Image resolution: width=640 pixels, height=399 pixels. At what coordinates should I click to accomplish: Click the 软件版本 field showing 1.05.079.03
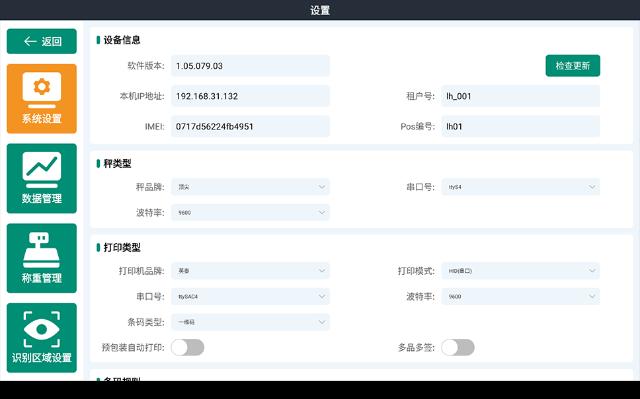pyautogui.click(x=250, y=66)
